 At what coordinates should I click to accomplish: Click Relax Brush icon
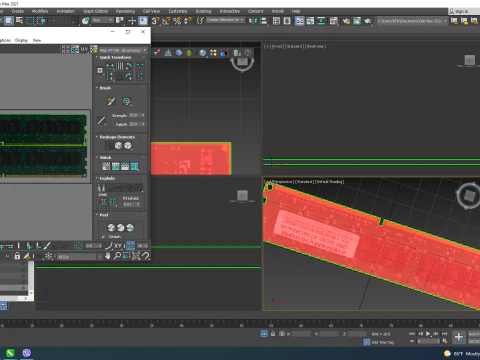[x=127, y=101]
